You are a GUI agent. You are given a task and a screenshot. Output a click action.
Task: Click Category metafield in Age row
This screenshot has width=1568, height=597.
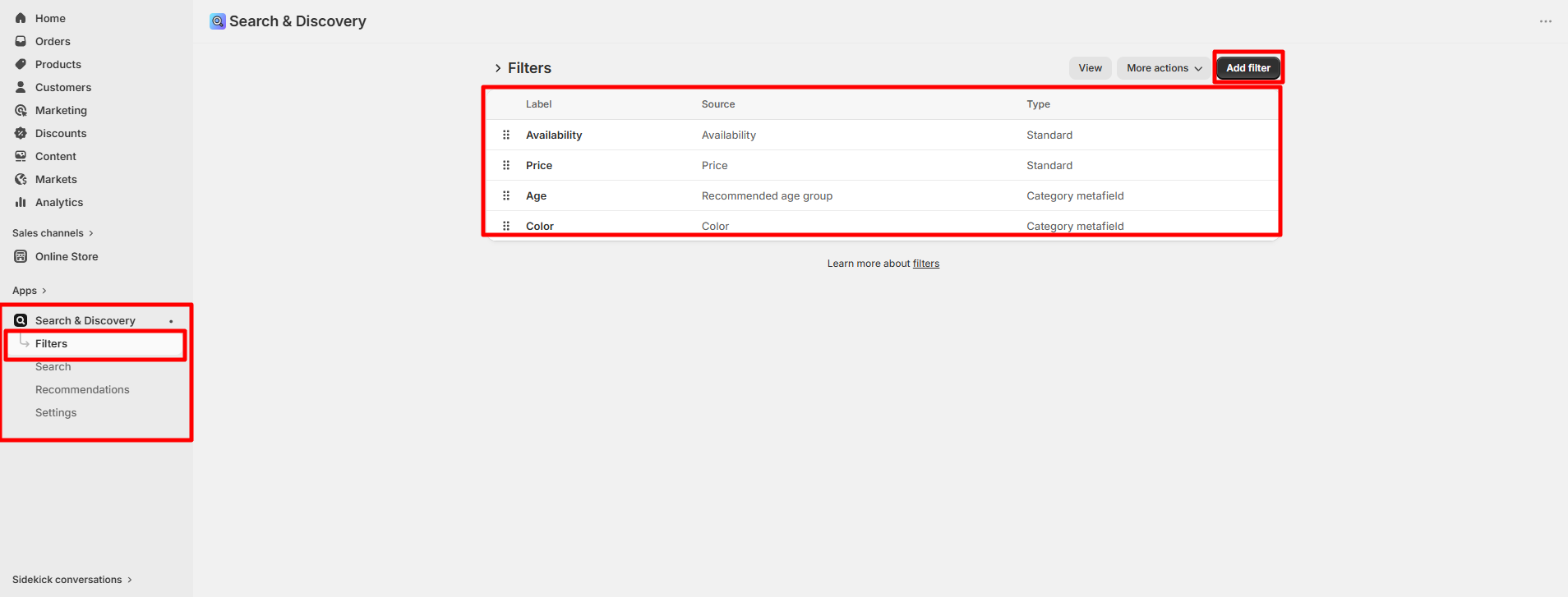pos(1075,196)
